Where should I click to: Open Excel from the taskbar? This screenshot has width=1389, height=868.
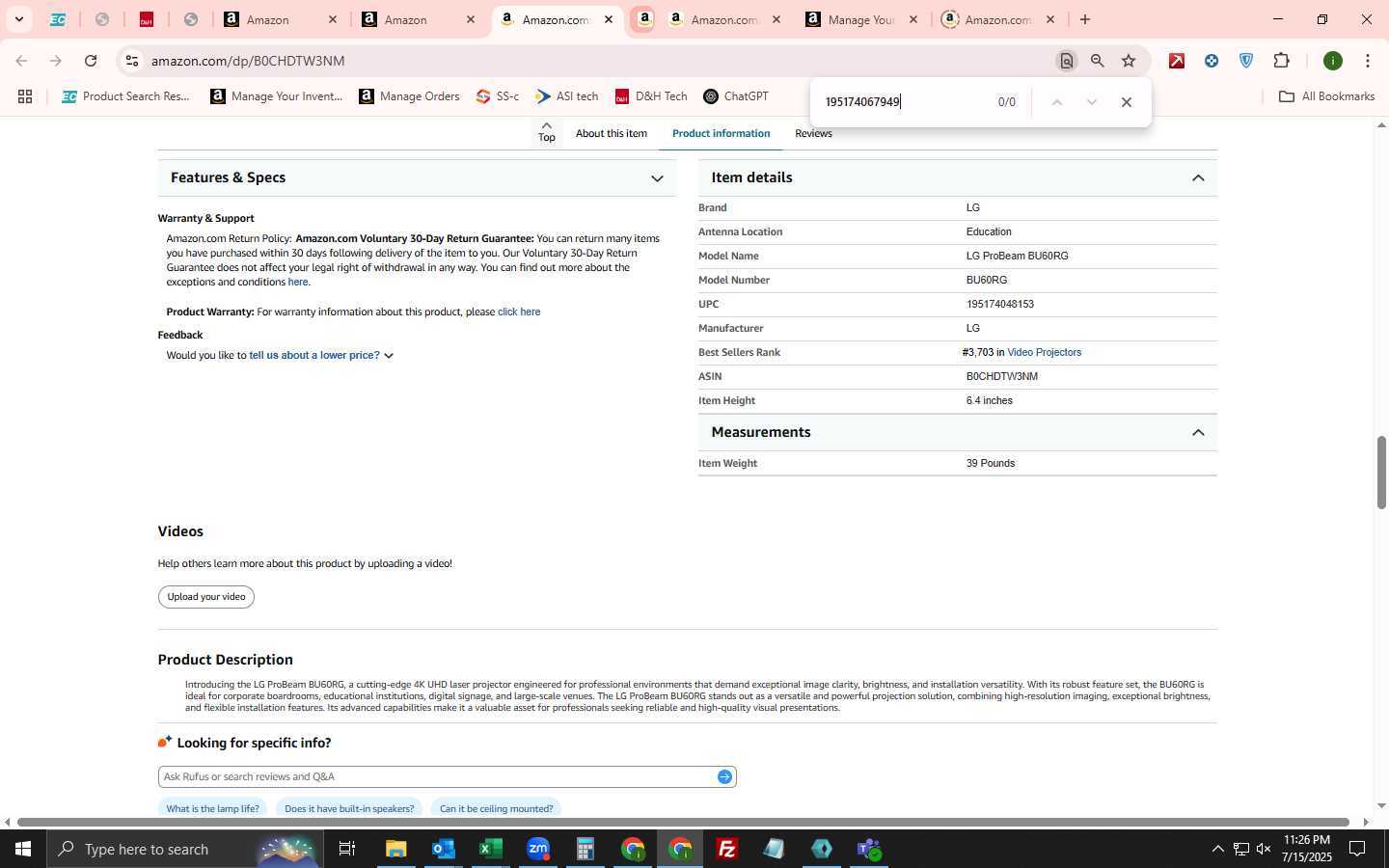491,849
